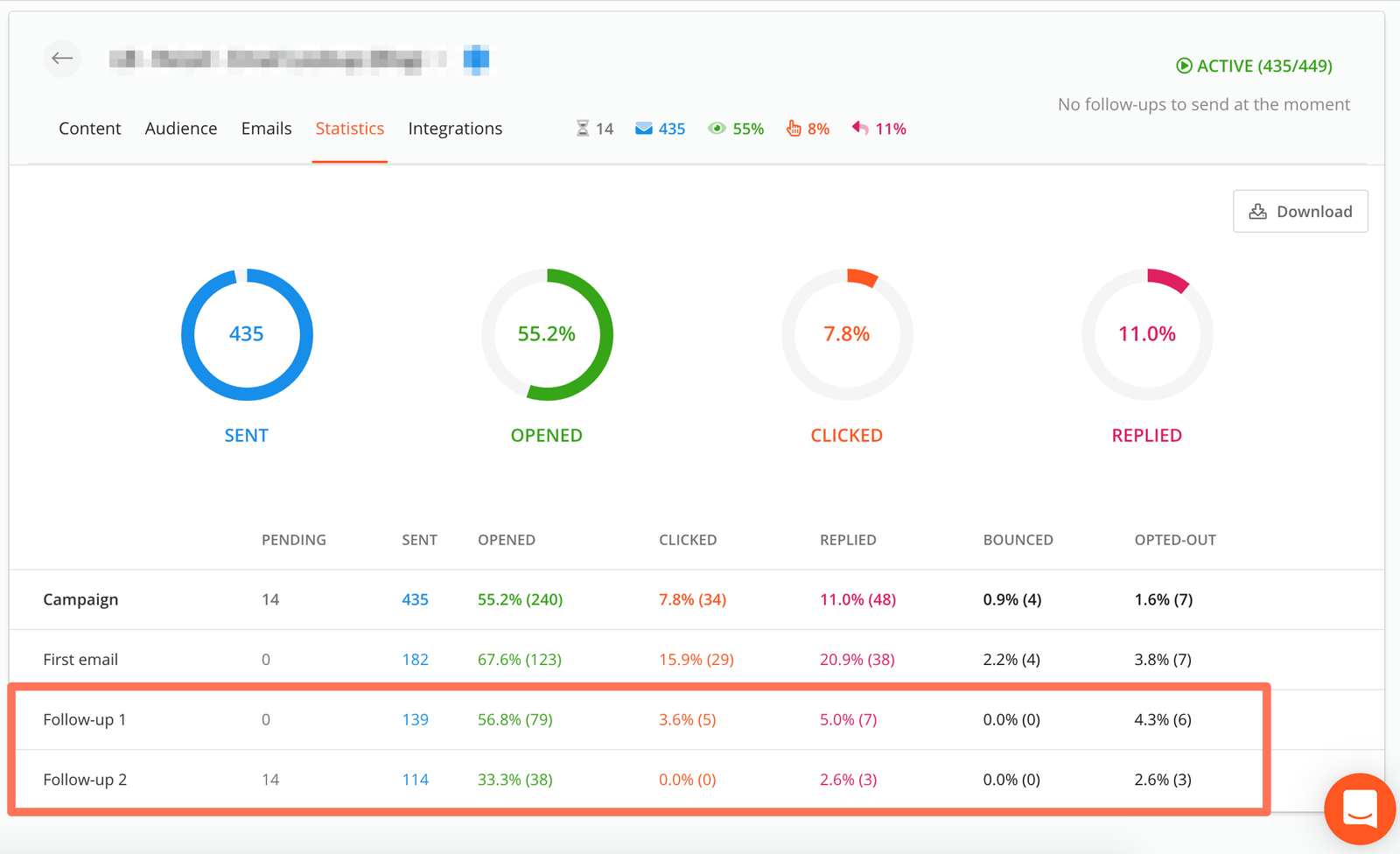Click the envelope sent count icon
This screenshot has width=1400, height=854.
pyautogui.click(x=644, y=129)
